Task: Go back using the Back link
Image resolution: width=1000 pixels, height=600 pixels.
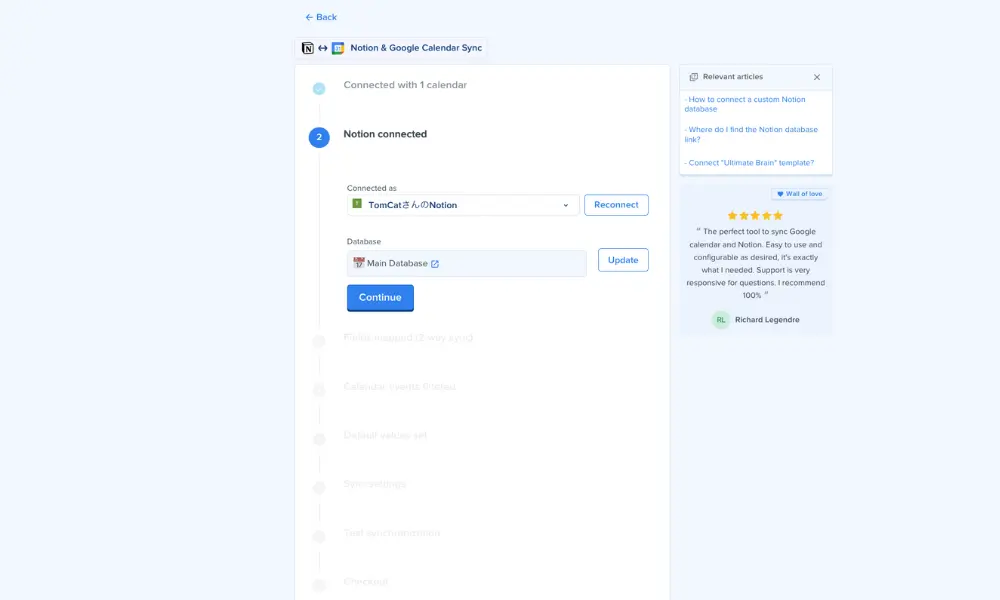Action: click(321, 17)
